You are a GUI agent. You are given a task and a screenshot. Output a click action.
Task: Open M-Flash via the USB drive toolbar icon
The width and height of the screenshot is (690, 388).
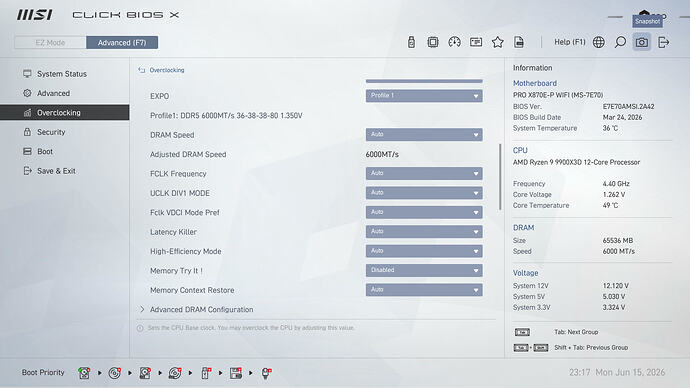coord(411,42)
